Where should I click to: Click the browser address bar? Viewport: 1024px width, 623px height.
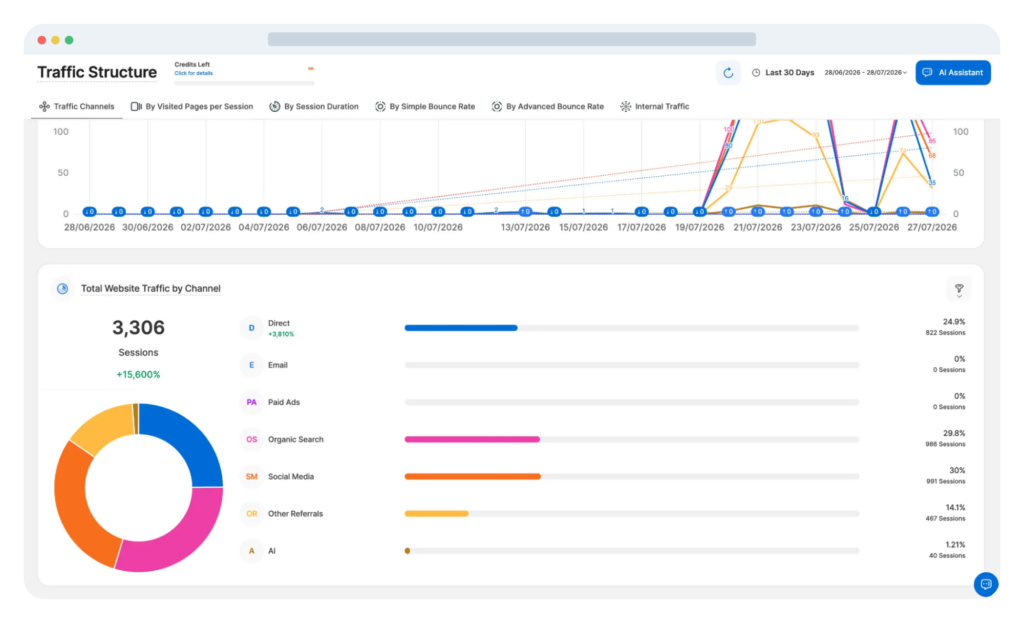(x=512, y=39)
